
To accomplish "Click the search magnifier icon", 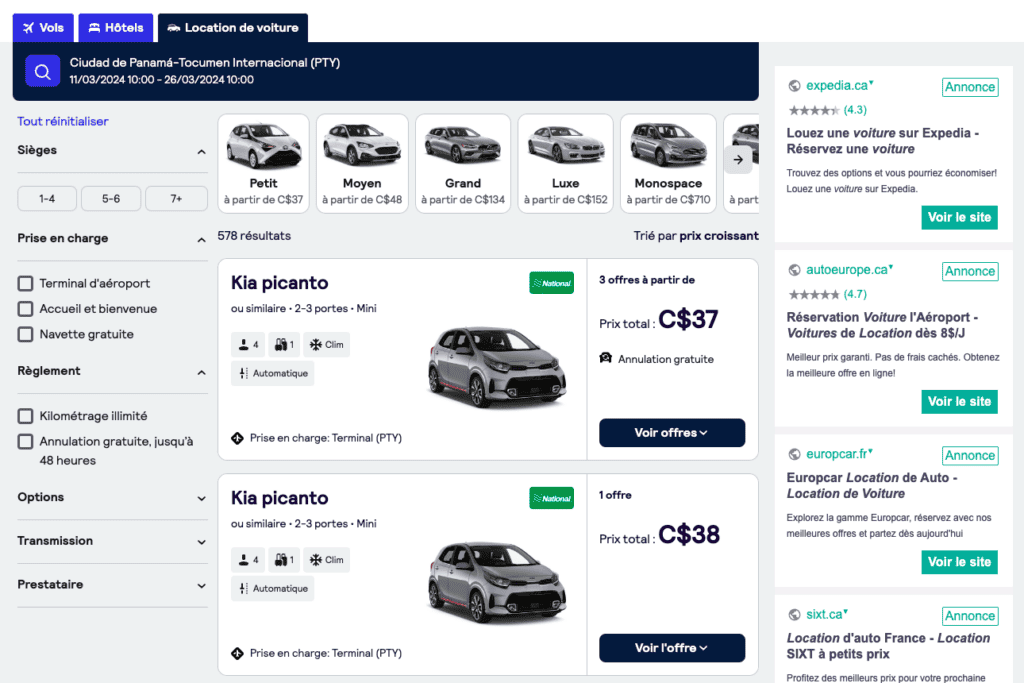I will 40,72.
